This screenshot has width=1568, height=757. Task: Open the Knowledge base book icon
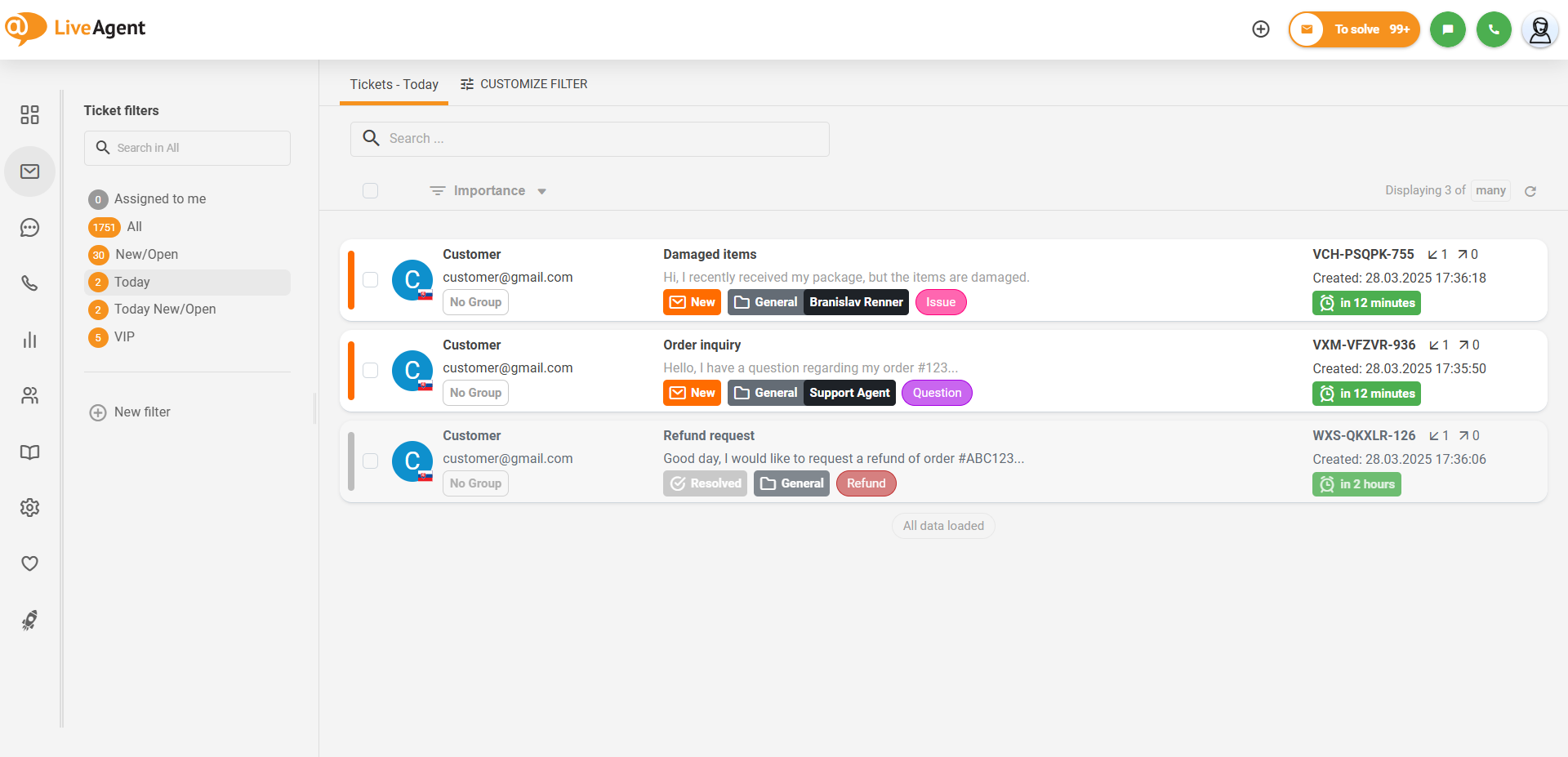coord(29,452)
